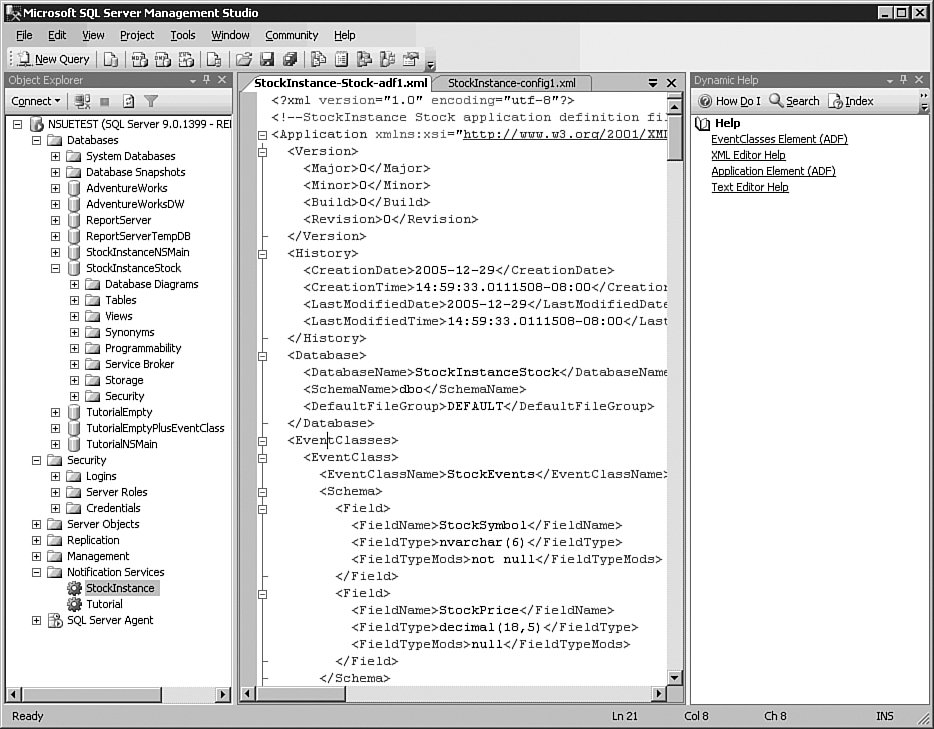Open the Template Explorer toolbar icon
The image size is (934, 729).
point(387,59)
